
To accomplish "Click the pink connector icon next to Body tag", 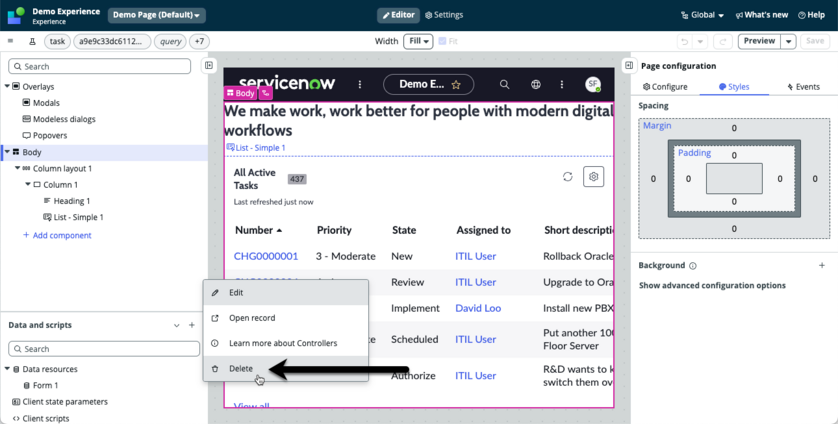I will coord(266,93).
